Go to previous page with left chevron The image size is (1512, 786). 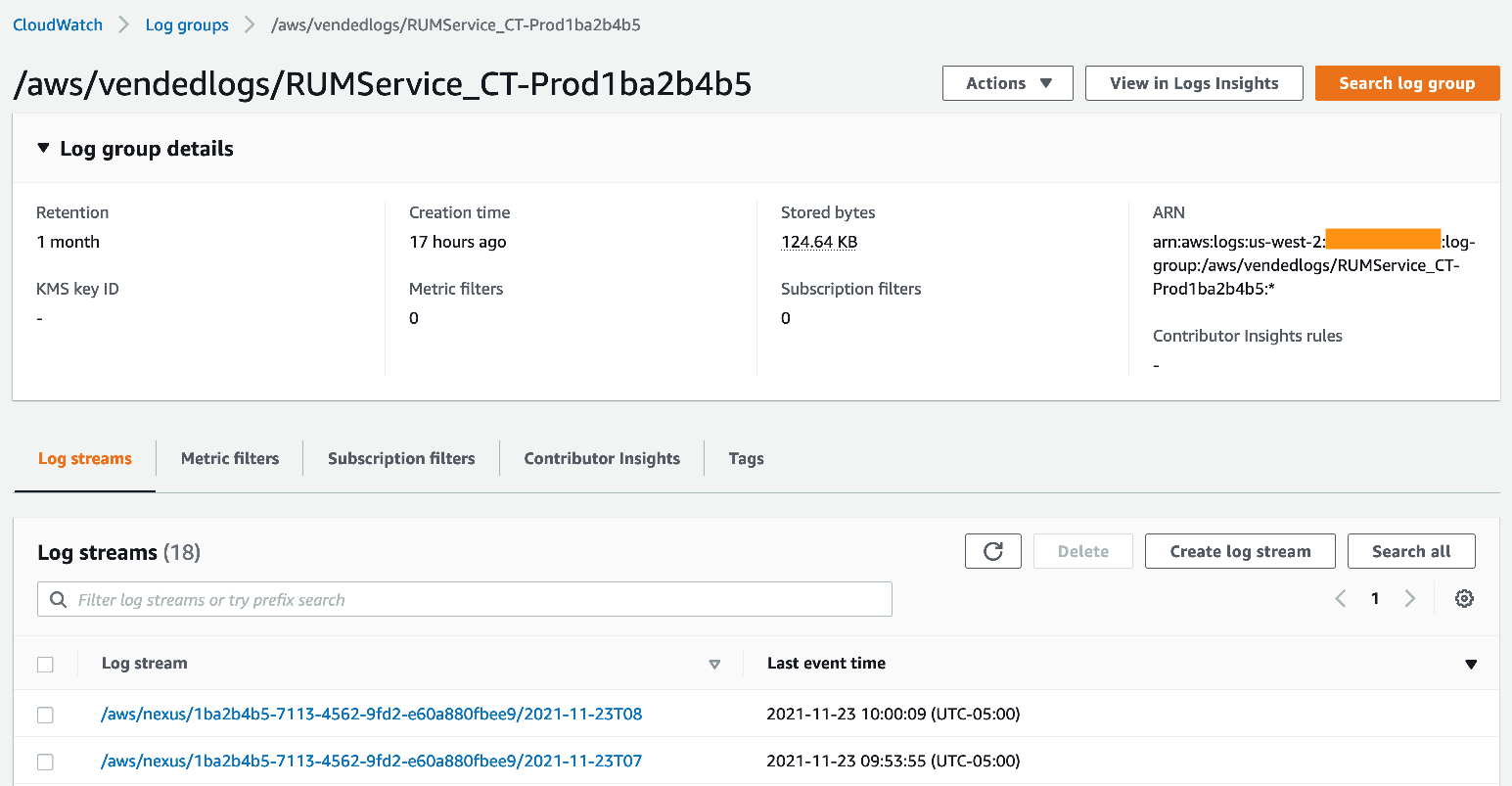click(x=1340, y=598)
